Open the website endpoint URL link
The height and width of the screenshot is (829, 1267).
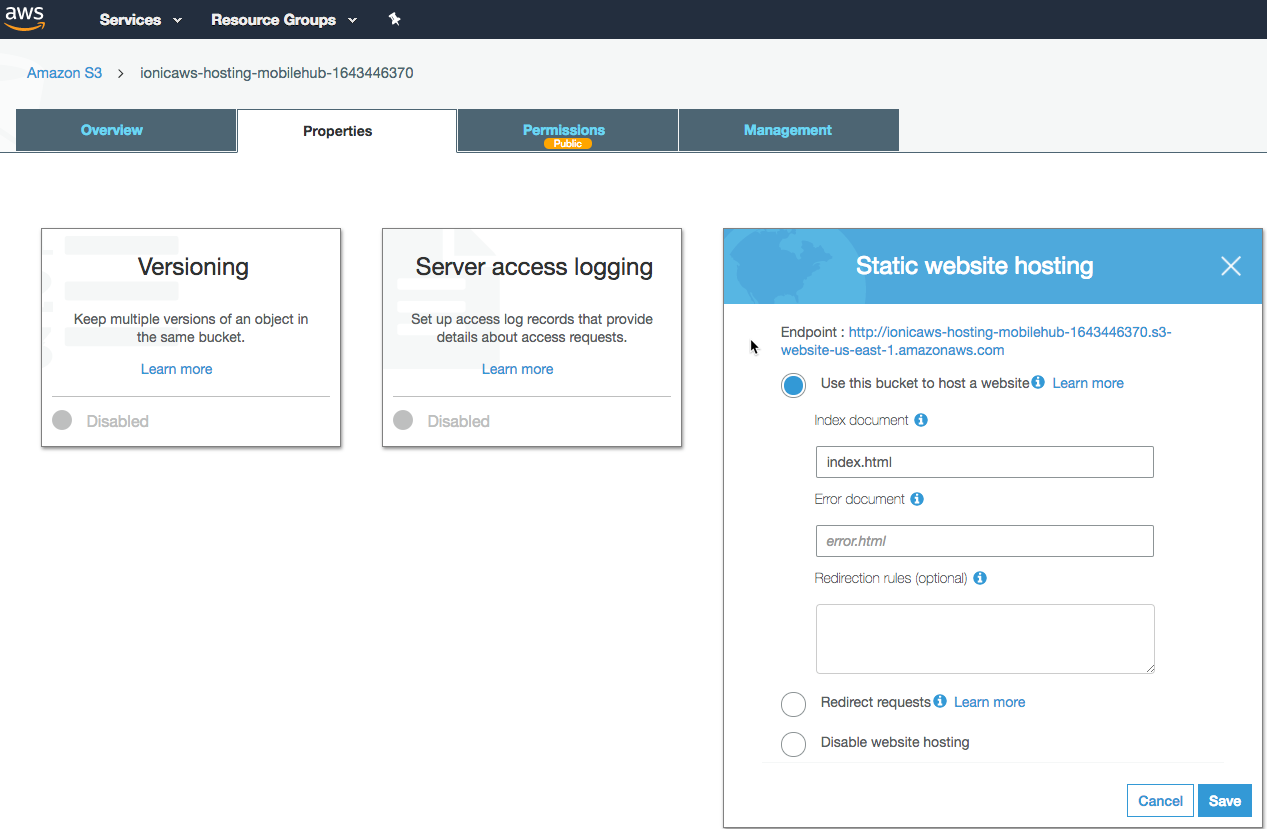[976, 341]
